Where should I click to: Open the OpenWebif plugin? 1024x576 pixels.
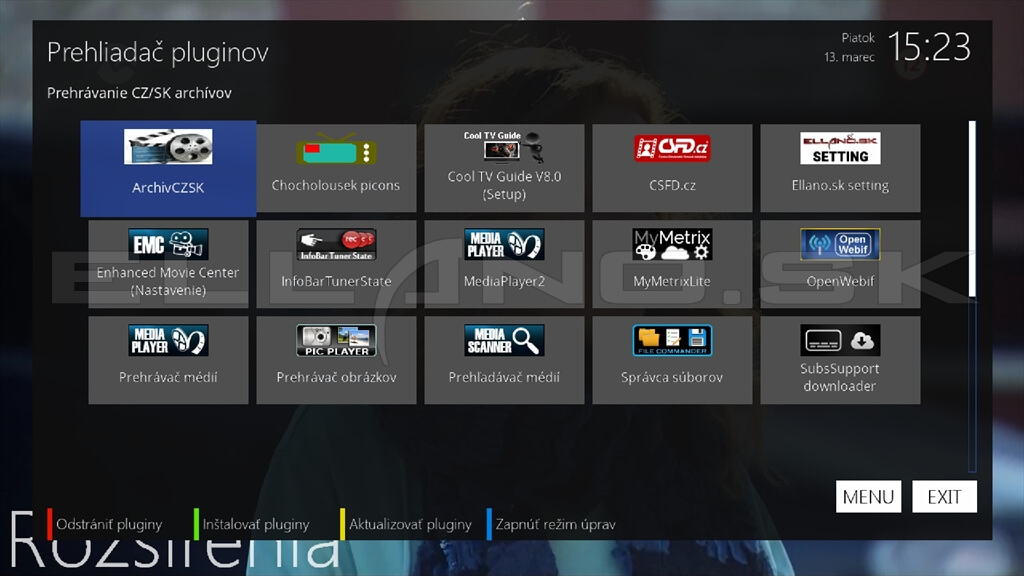tap(839, 262)
